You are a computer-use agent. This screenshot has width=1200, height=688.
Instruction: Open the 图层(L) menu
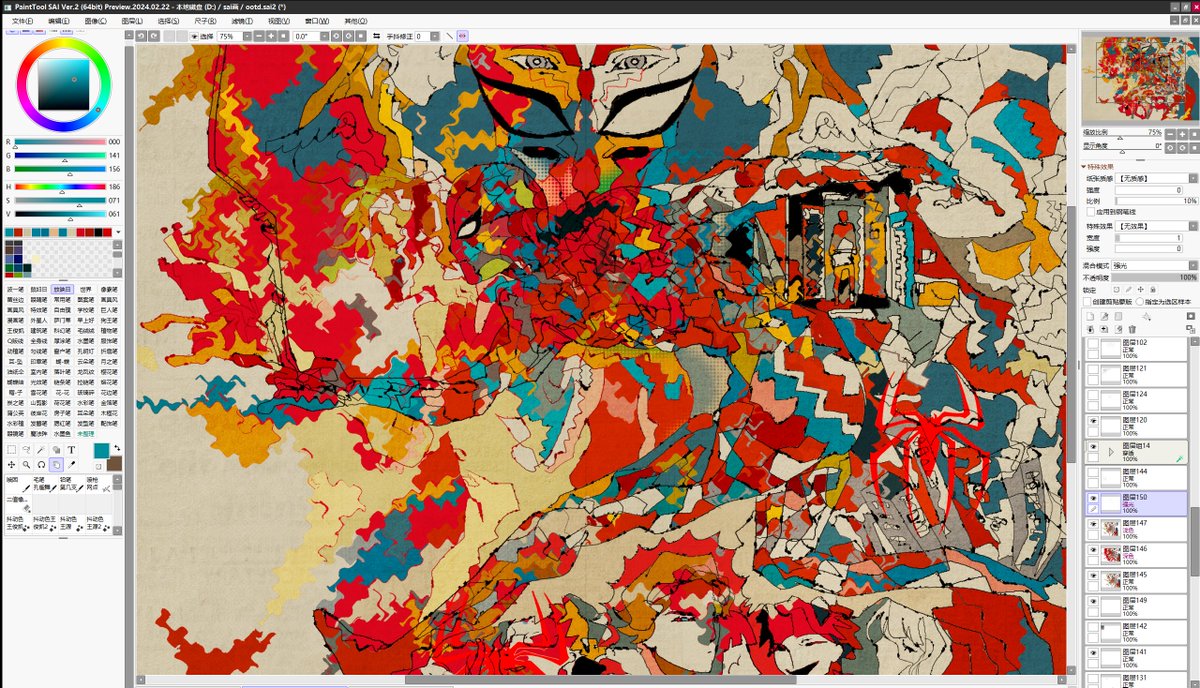coord(132,20)
